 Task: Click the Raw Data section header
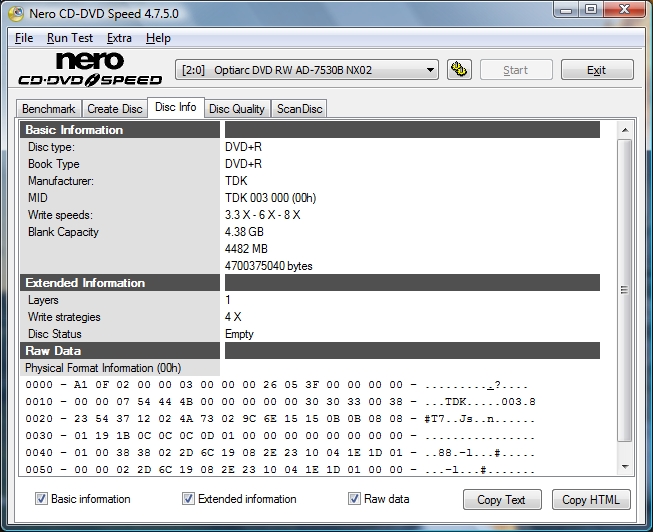click(x=120, y=350)
